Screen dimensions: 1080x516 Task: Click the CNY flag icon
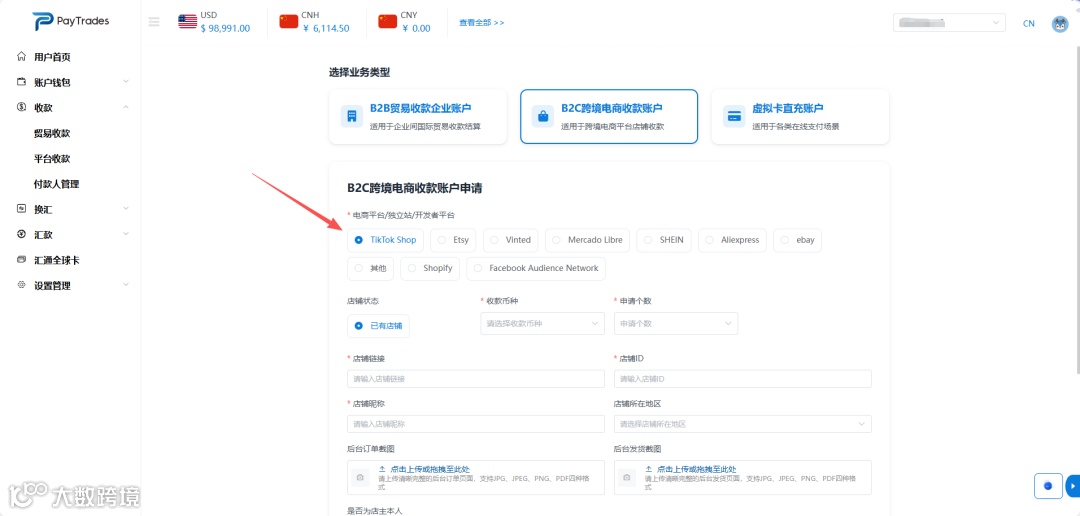point(388,21)
